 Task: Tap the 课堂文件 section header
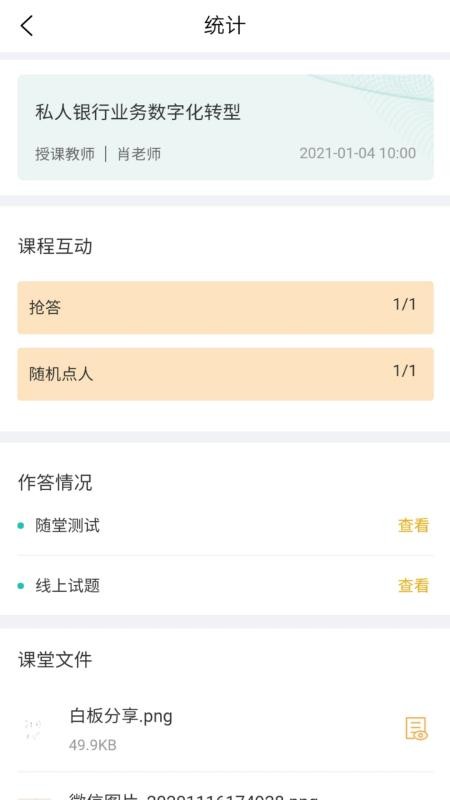(55, 660)
